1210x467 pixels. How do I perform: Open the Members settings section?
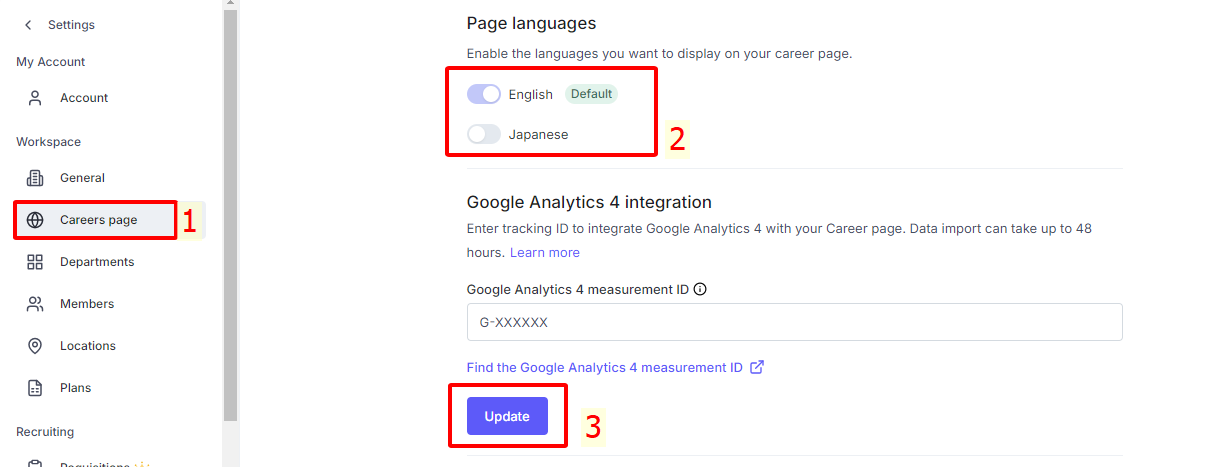(86, 304)
